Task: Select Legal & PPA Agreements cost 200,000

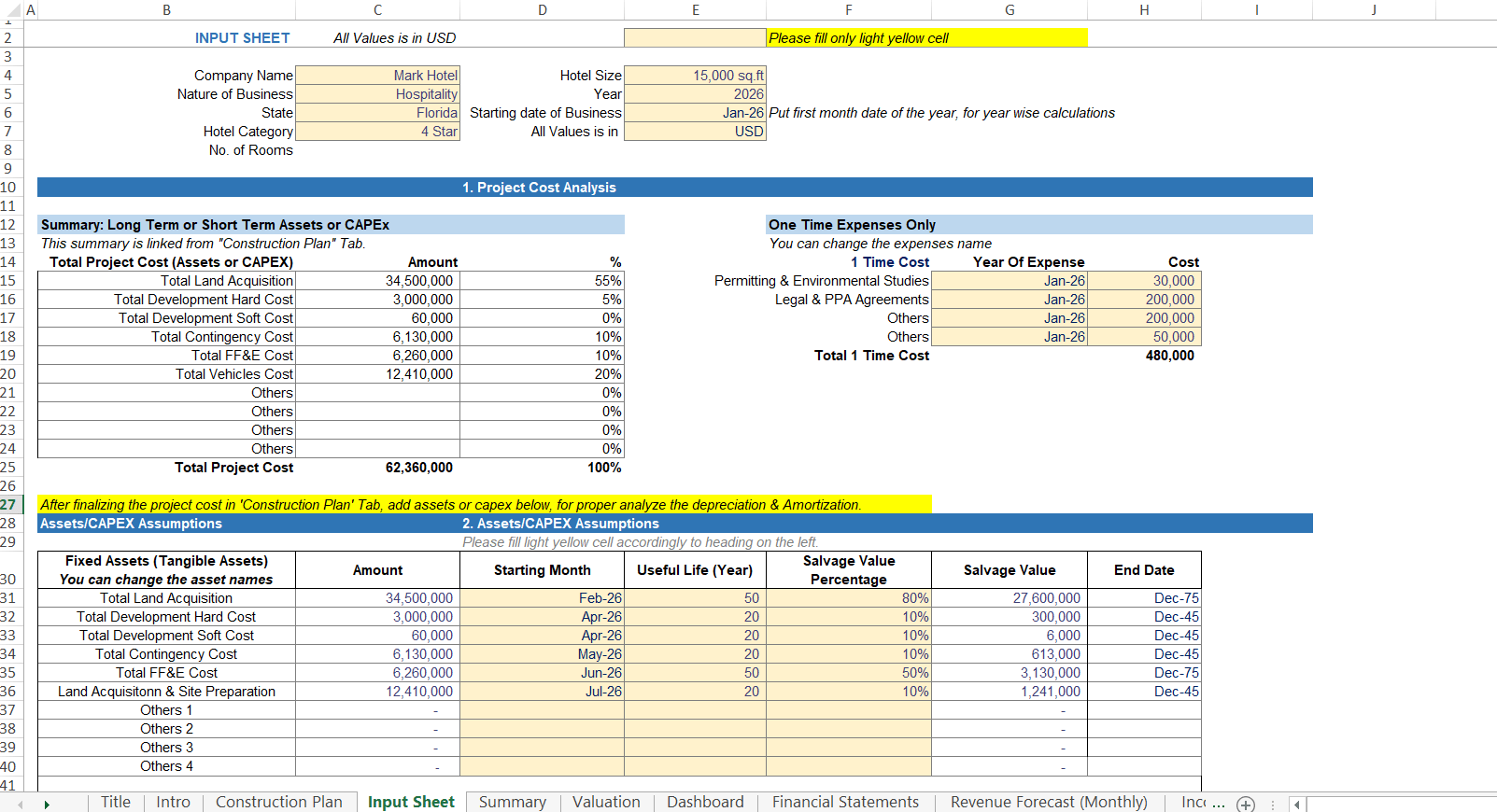Action: [x=1144, y=300]
